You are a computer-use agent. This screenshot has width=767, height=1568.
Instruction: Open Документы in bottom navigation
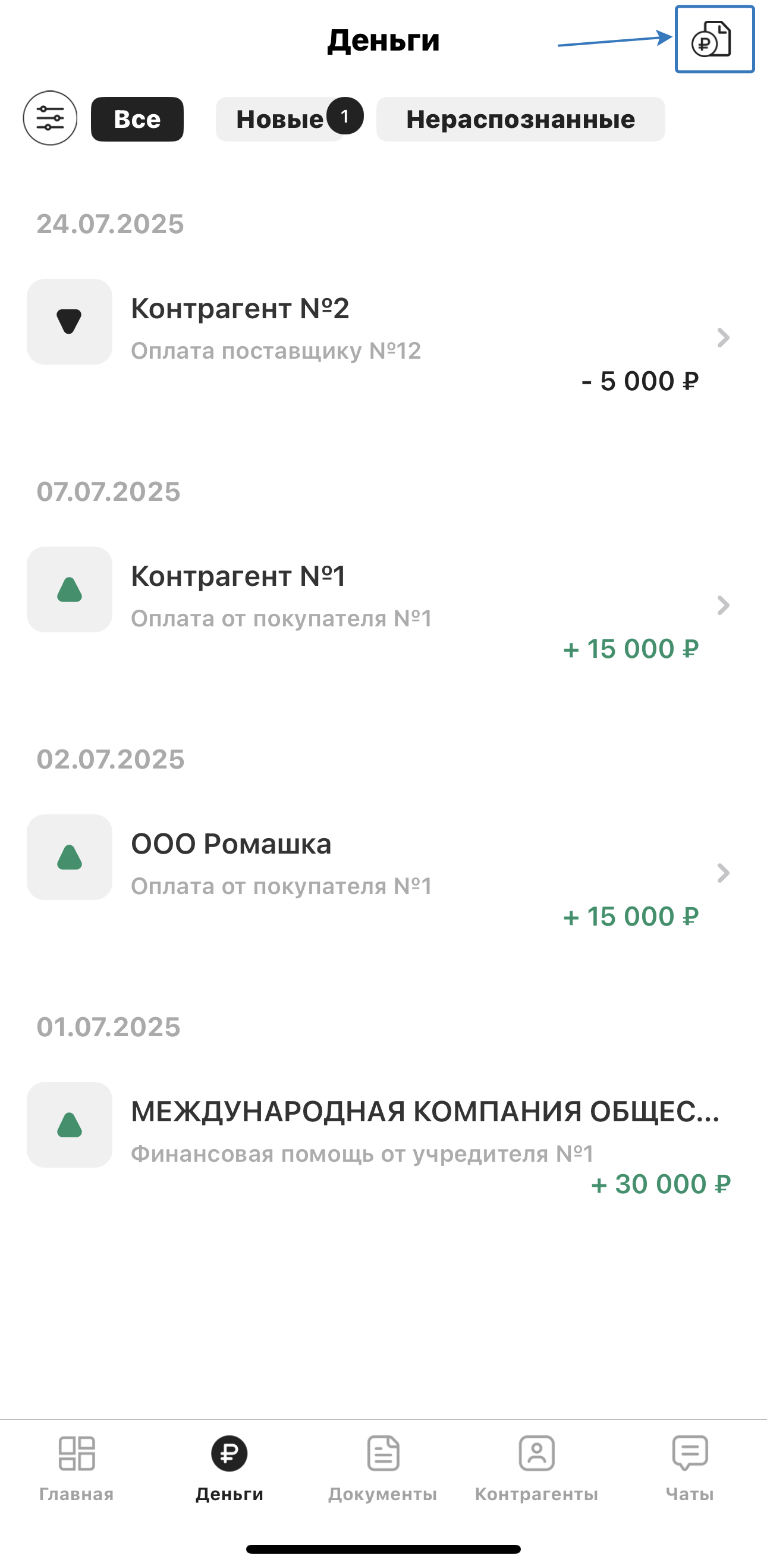coord(383,1468)
